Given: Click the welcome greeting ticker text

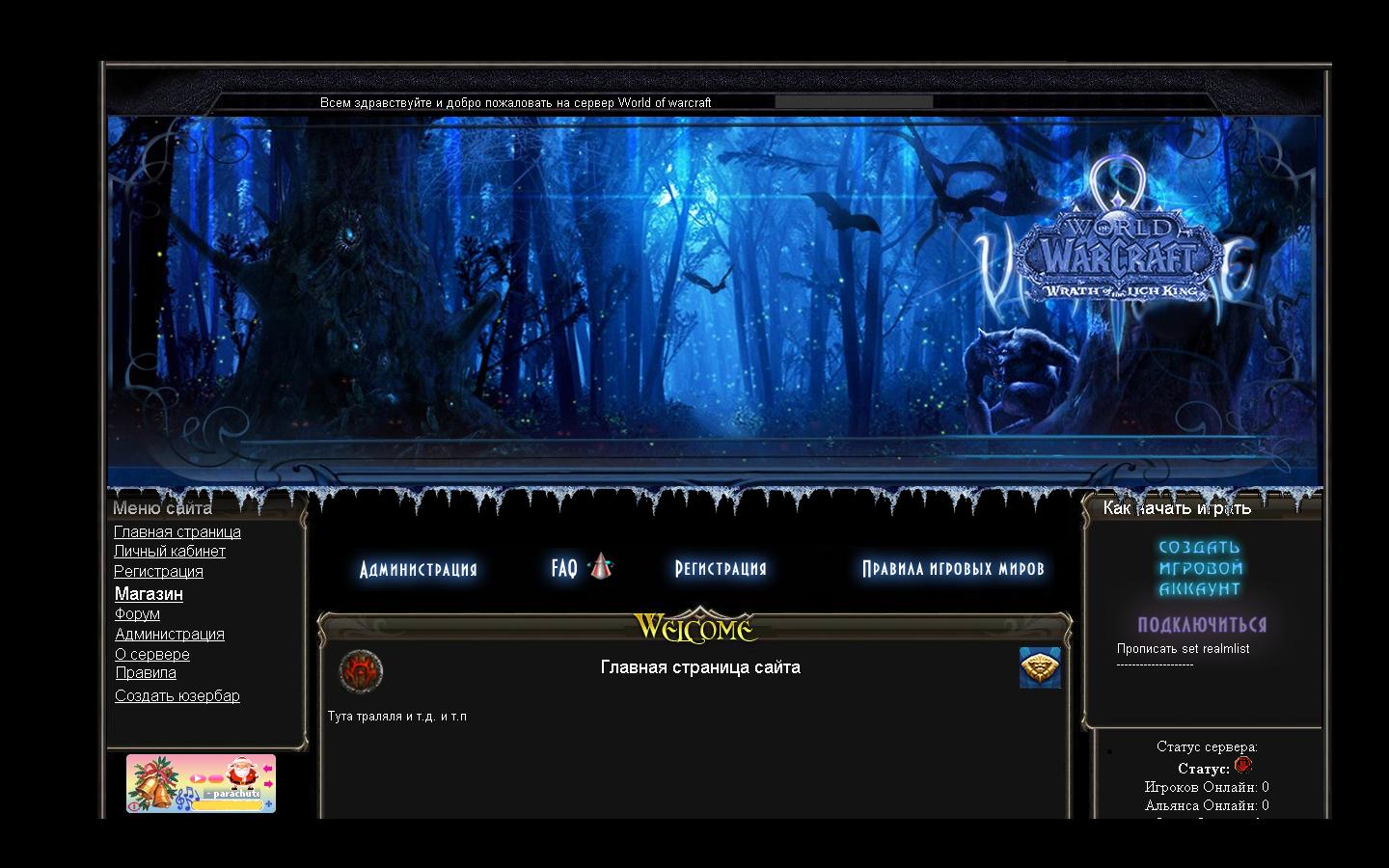Looking at the screenshot, I should pyautogui.click(x=516, y=102).
